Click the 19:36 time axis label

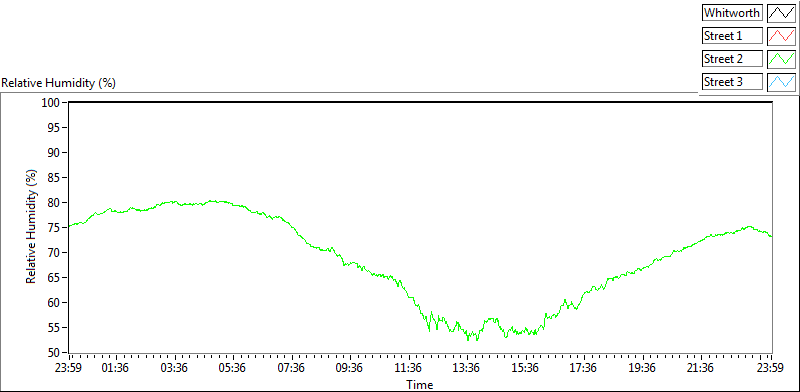642,368
